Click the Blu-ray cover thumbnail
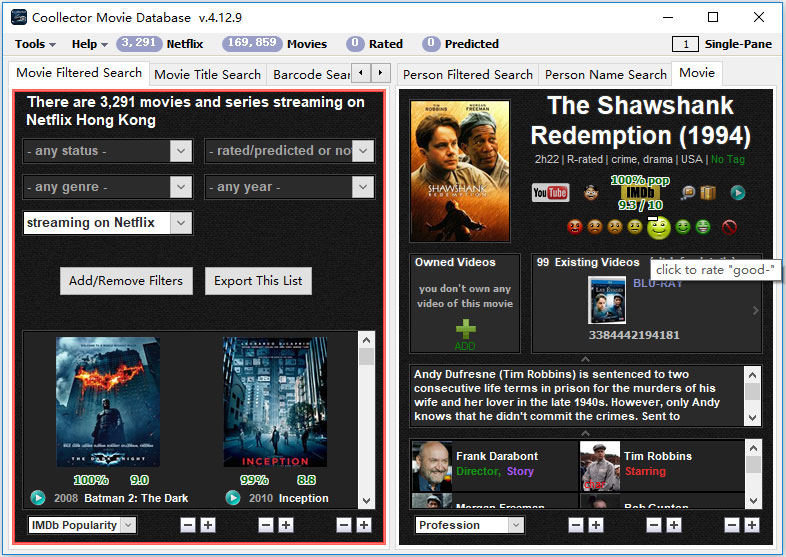Screen dimensions: 786x557 (607, 300)
